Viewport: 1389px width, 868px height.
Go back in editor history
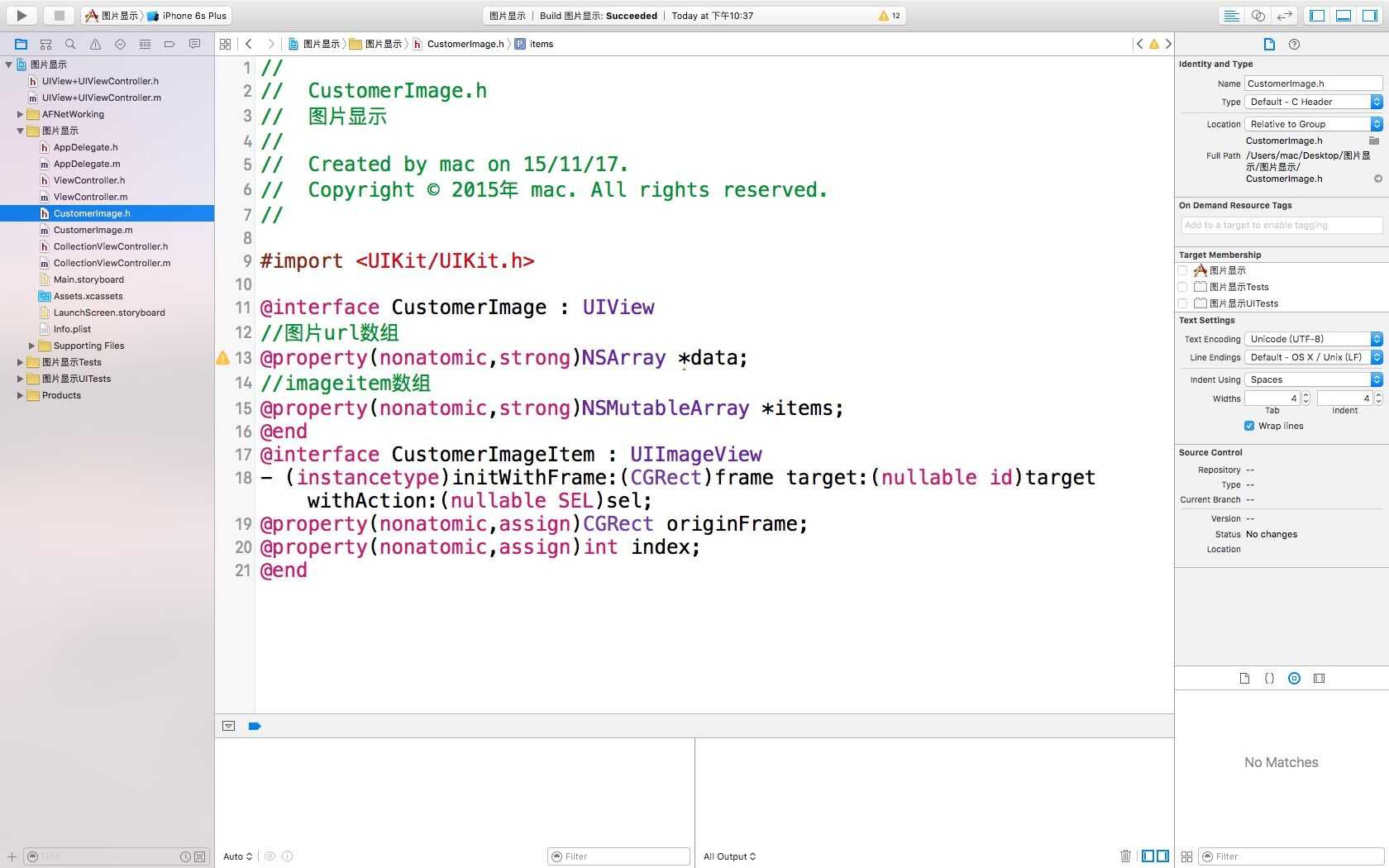(249, 44)
